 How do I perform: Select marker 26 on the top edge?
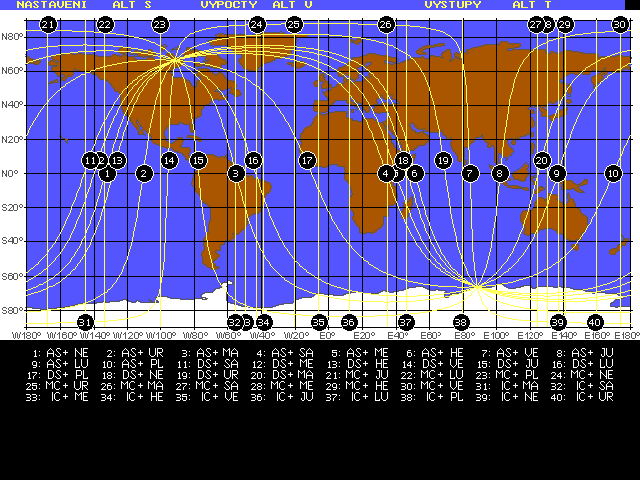[386, 24]
